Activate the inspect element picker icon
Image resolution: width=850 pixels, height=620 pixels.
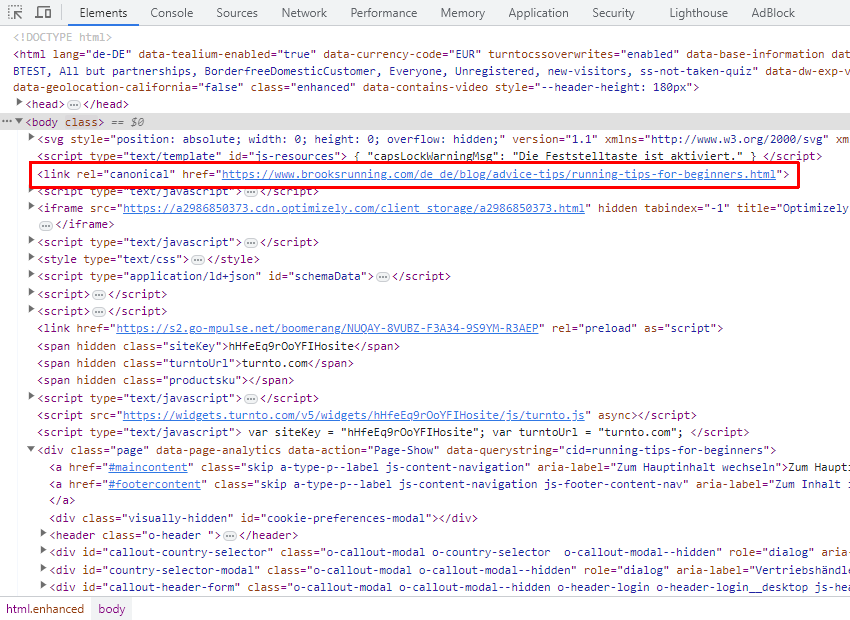[15, 12]
